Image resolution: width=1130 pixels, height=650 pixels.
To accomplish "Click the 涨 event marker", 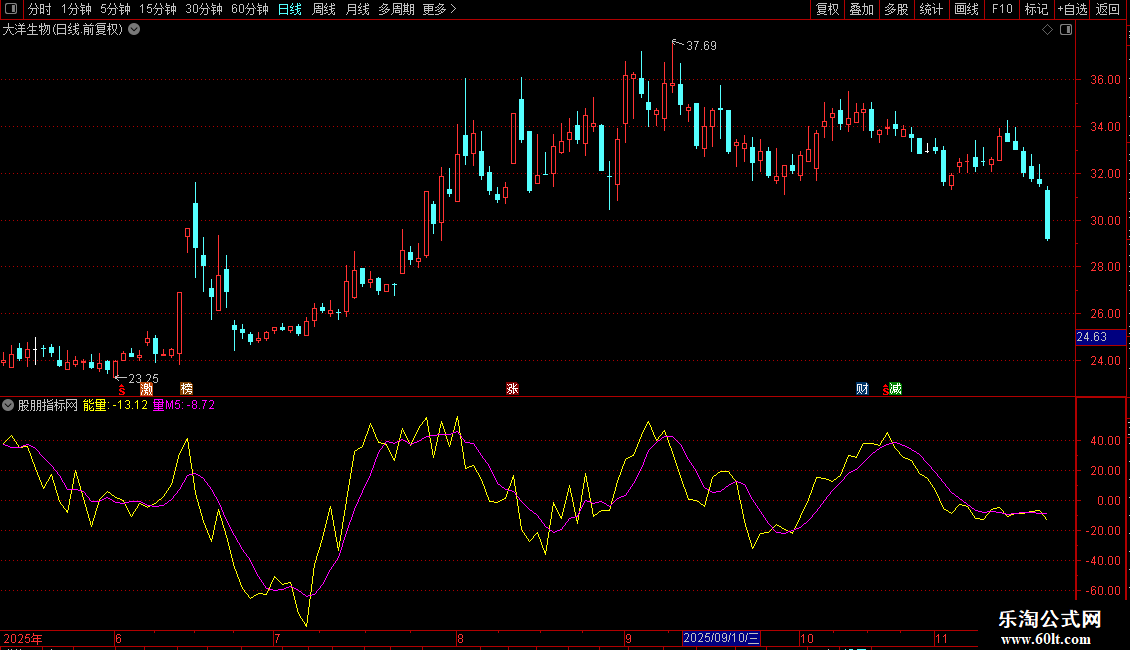I will click(x=512, y=389).
